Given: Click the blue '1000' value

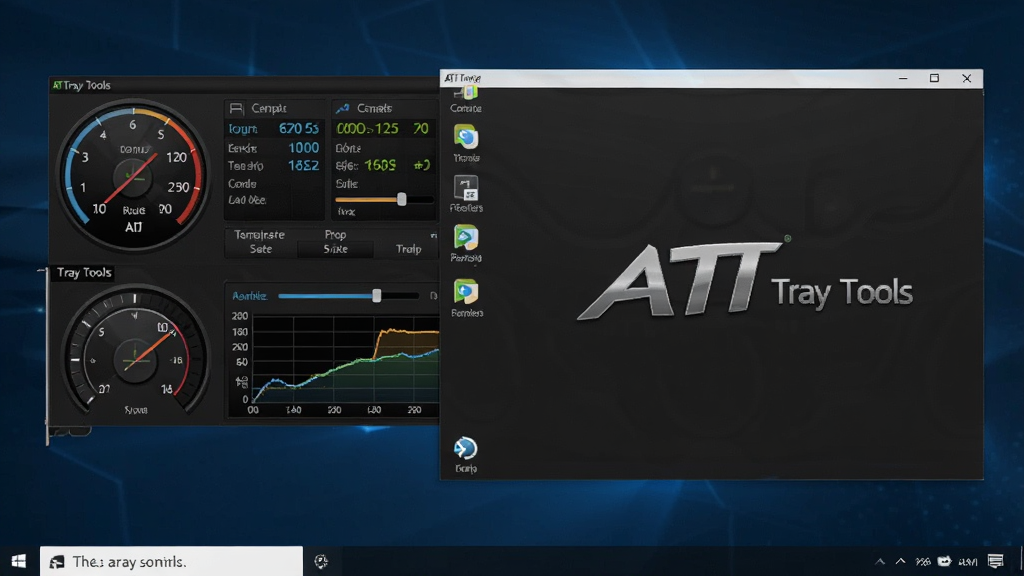Looking at the screenshot, I should (304, 148).
